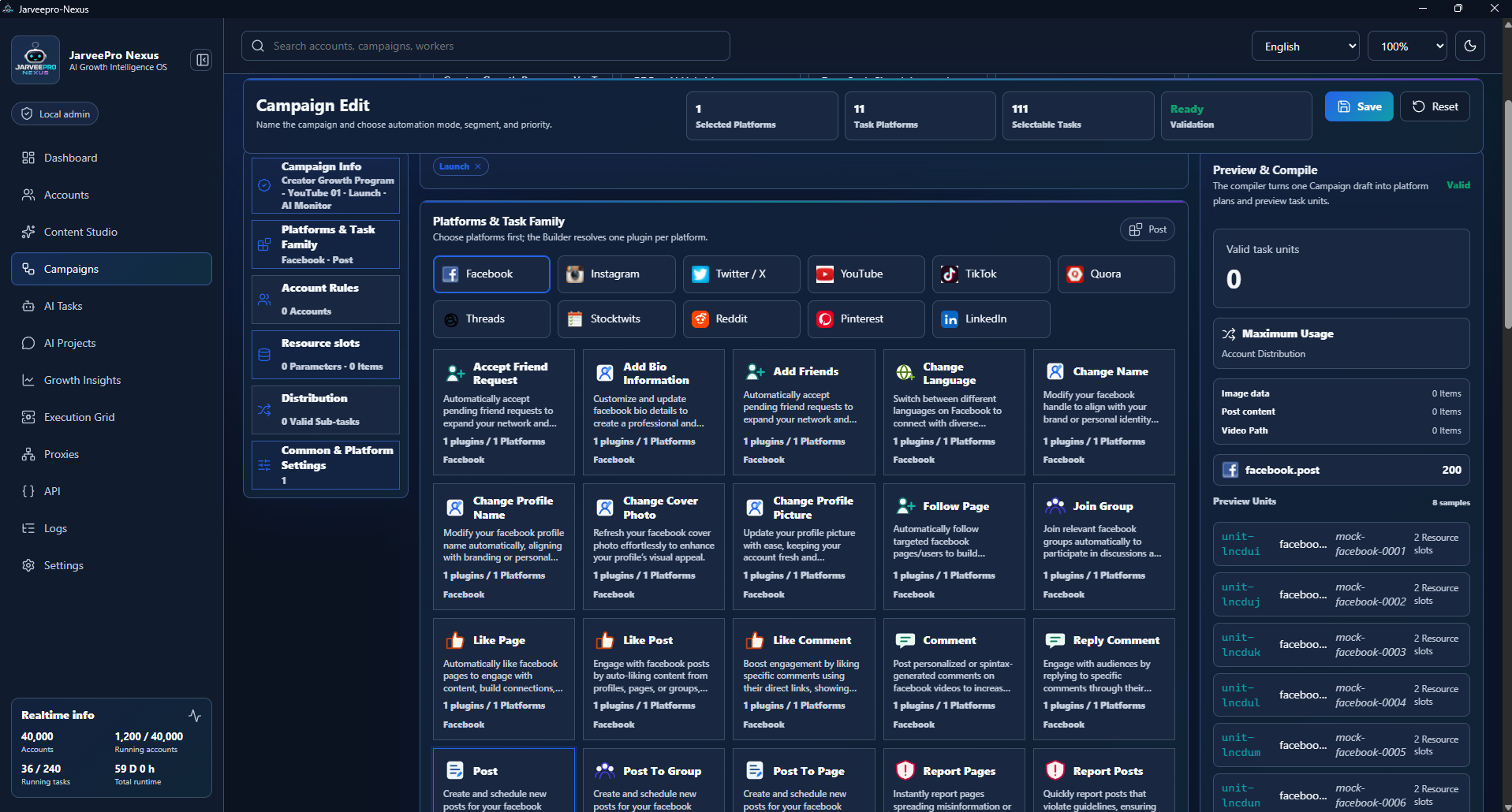Open Common & Platform Settings step
Image resolution: width=1512 pixels, height=812 pixels.
coord(326,465)
